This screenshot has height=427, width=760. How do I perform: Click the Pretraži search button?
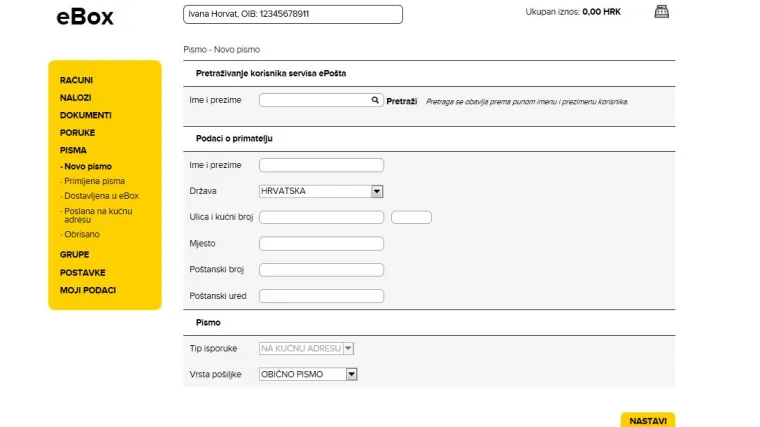402,101
